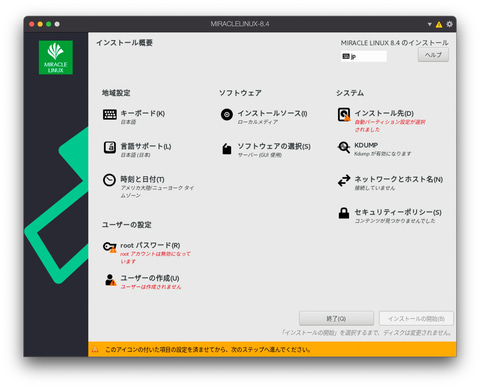Click Kdump が有効になります status text

pyautogui.click(x=383, y=154)
